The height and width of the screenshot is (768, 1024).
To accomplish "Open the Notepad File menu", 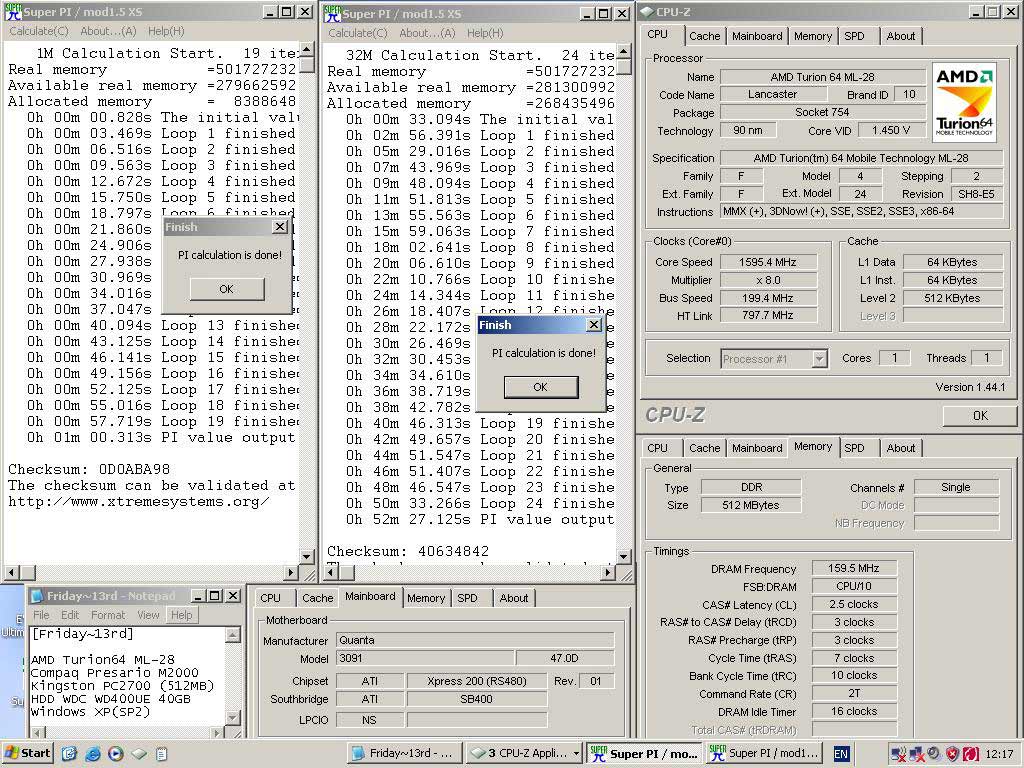I will [x=41, y=615].
